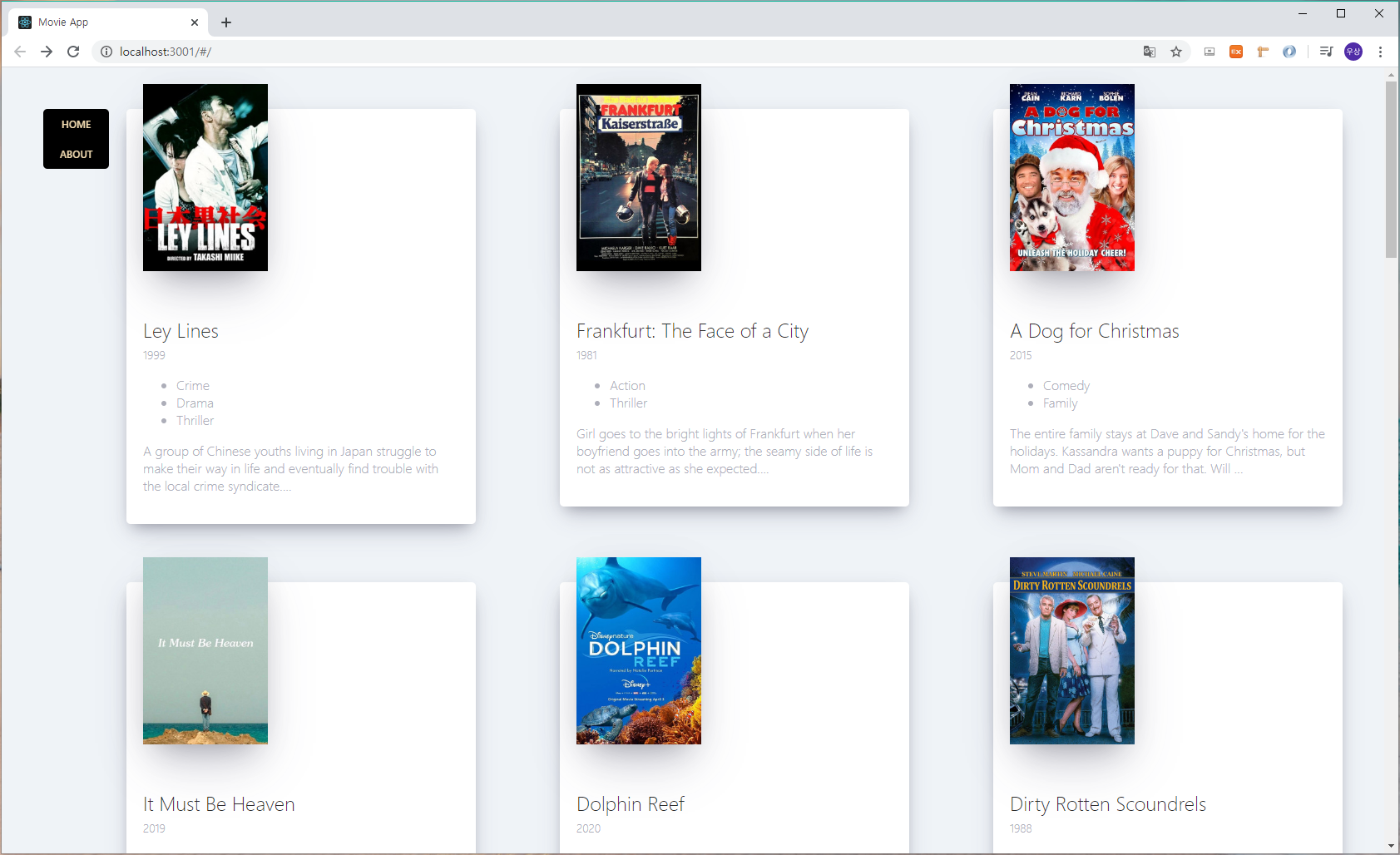
Task: Click the browser forward arrow
Action: click(x=47, y=52)
